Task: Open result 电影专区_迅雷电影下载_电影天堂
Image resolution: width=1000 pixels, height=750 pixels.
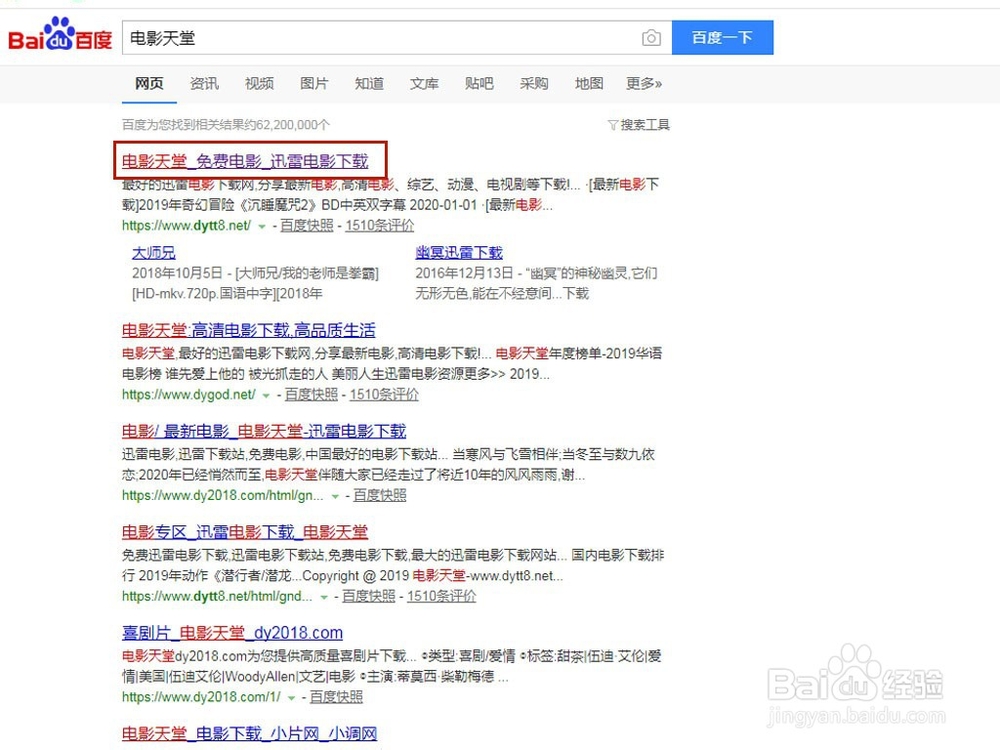Action: [245, 531]
